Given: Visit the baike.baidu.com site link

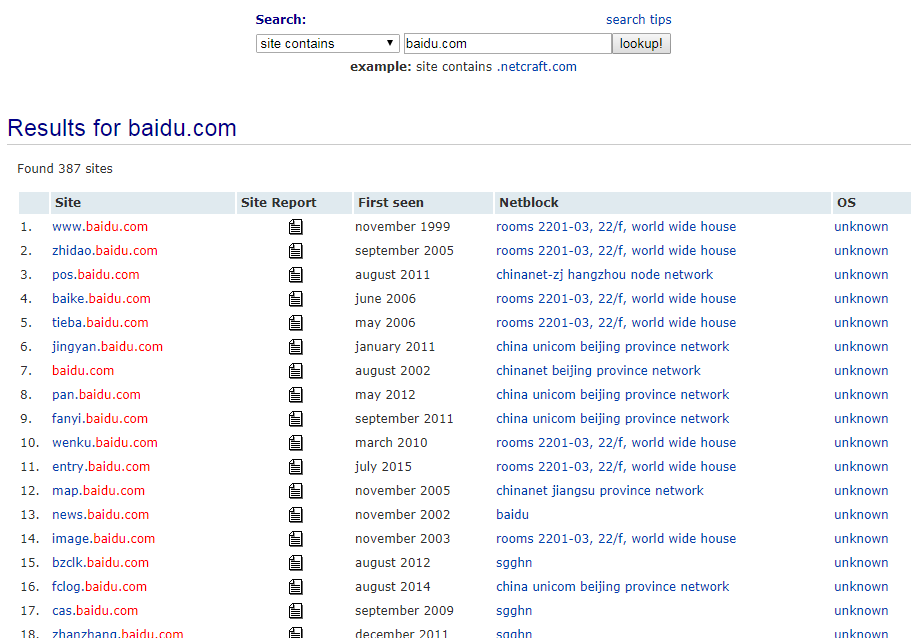Looking at the screenshot, I should (101, 299).
